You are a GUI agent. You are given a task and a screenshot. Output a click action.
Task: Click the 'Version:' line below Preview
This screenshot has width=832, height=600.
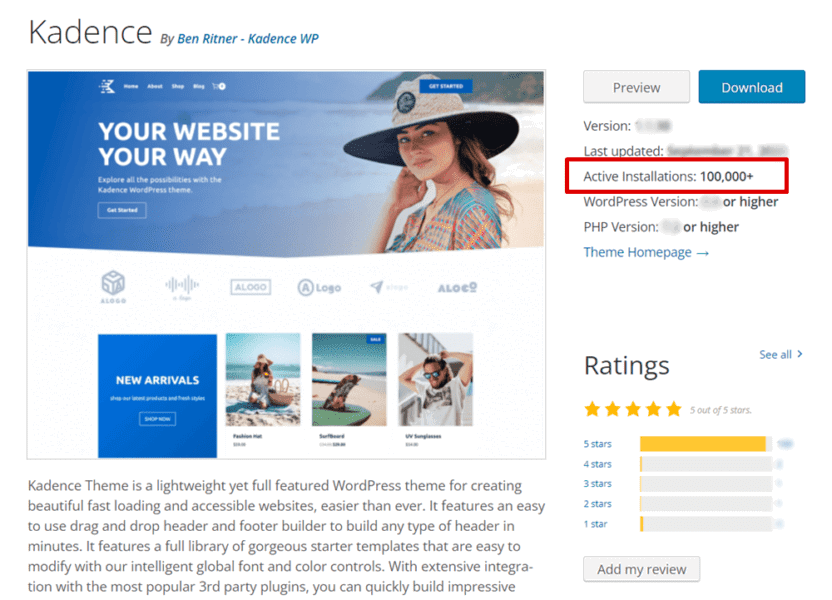pyautogui.click(x=627, y=126)
